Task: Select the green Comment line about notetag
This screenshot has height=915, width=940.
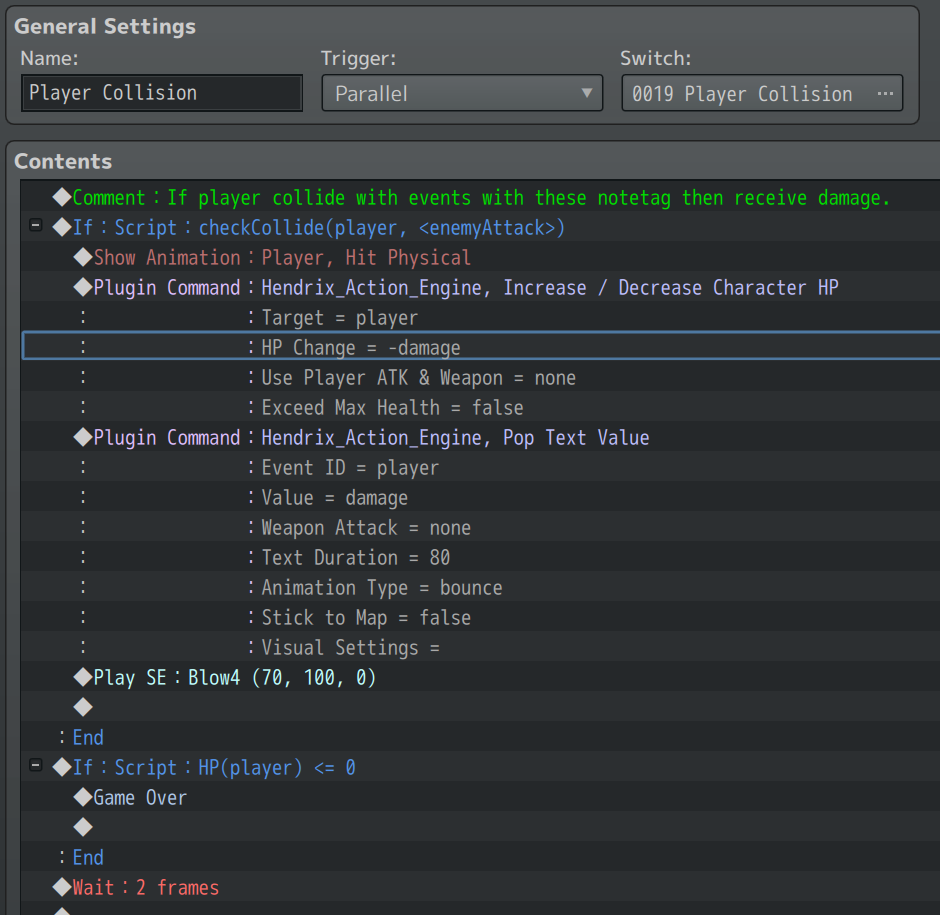Action: [x=480, y=197]
